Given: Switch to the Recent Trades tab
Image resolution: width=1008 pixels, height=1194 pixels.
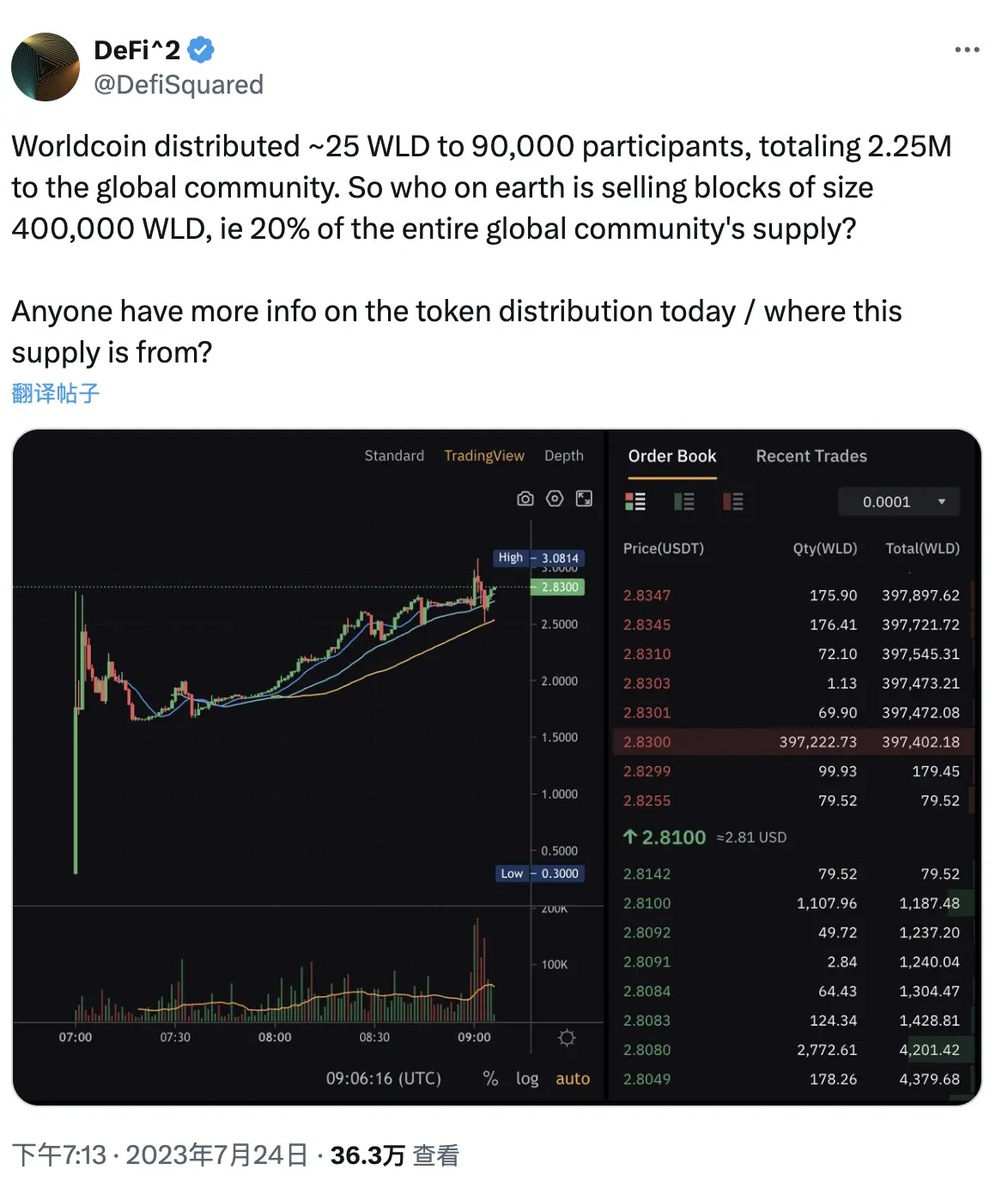Looking at the screenshot, I should [811, 456].
